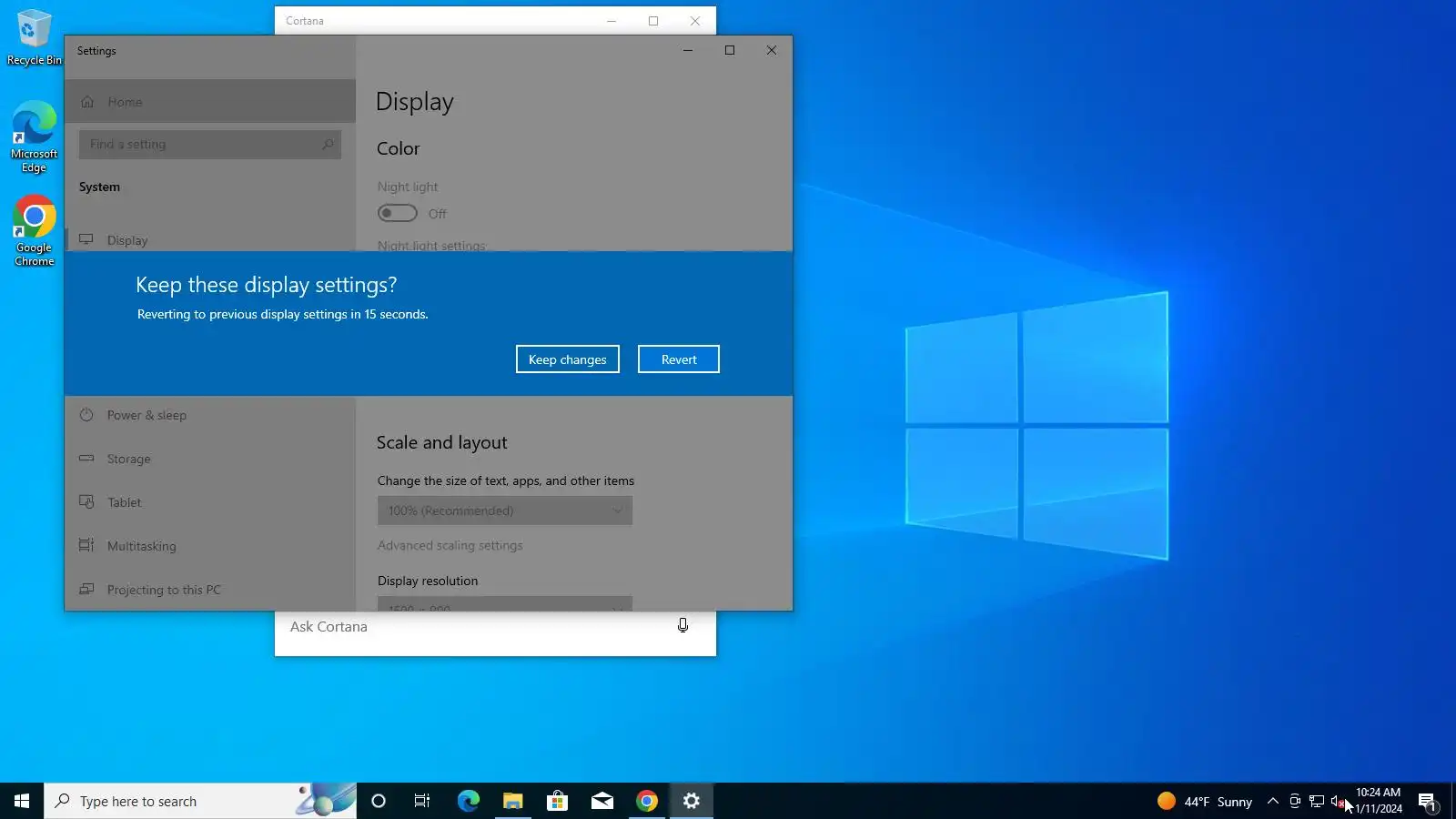Open Night light settings link
This screenshot has height=819, width=1456.
pyautogui.click(x=431, y=245)
